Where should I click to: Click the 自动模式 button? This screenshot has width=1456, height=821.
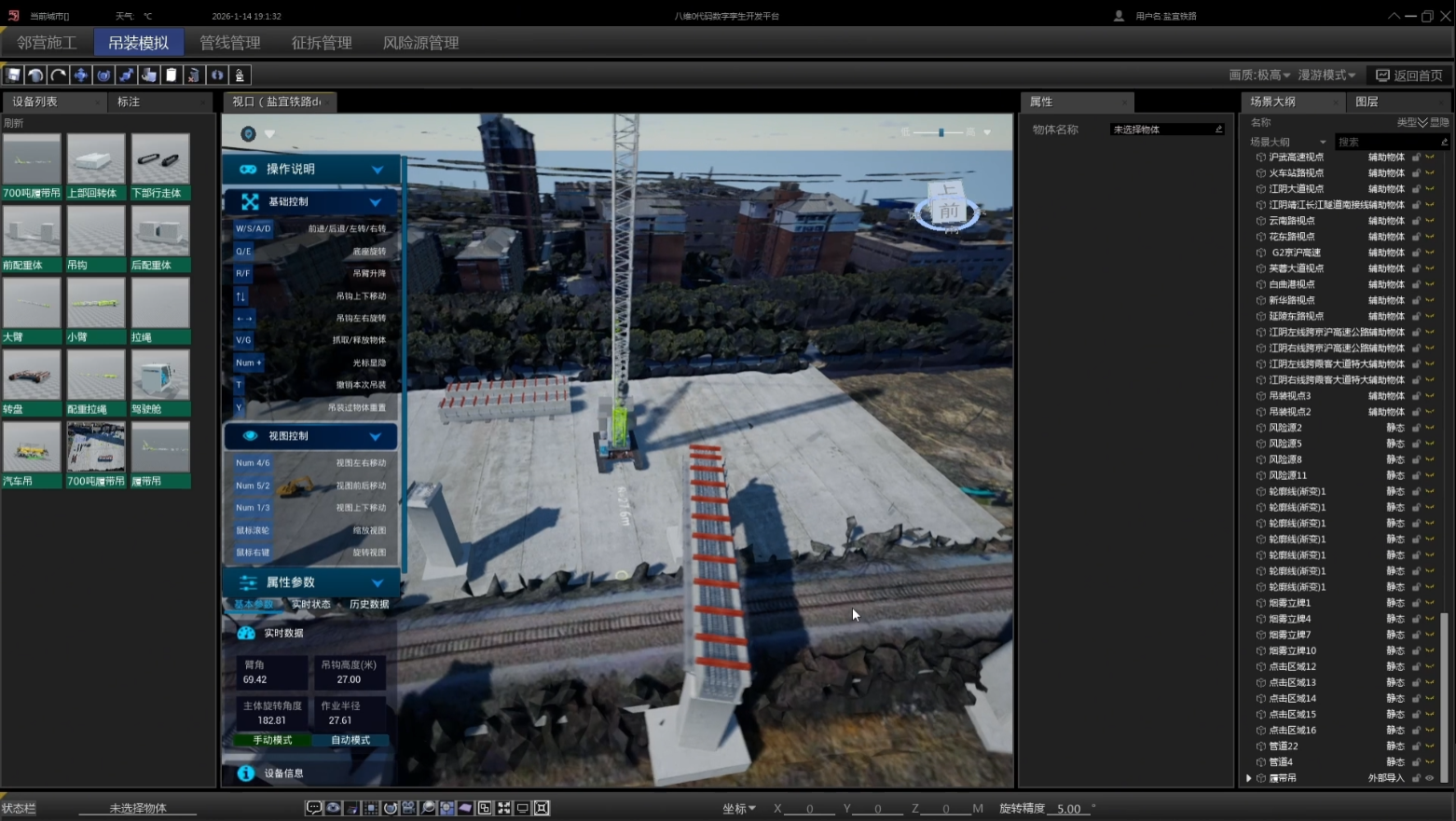[x=350, y=740]
